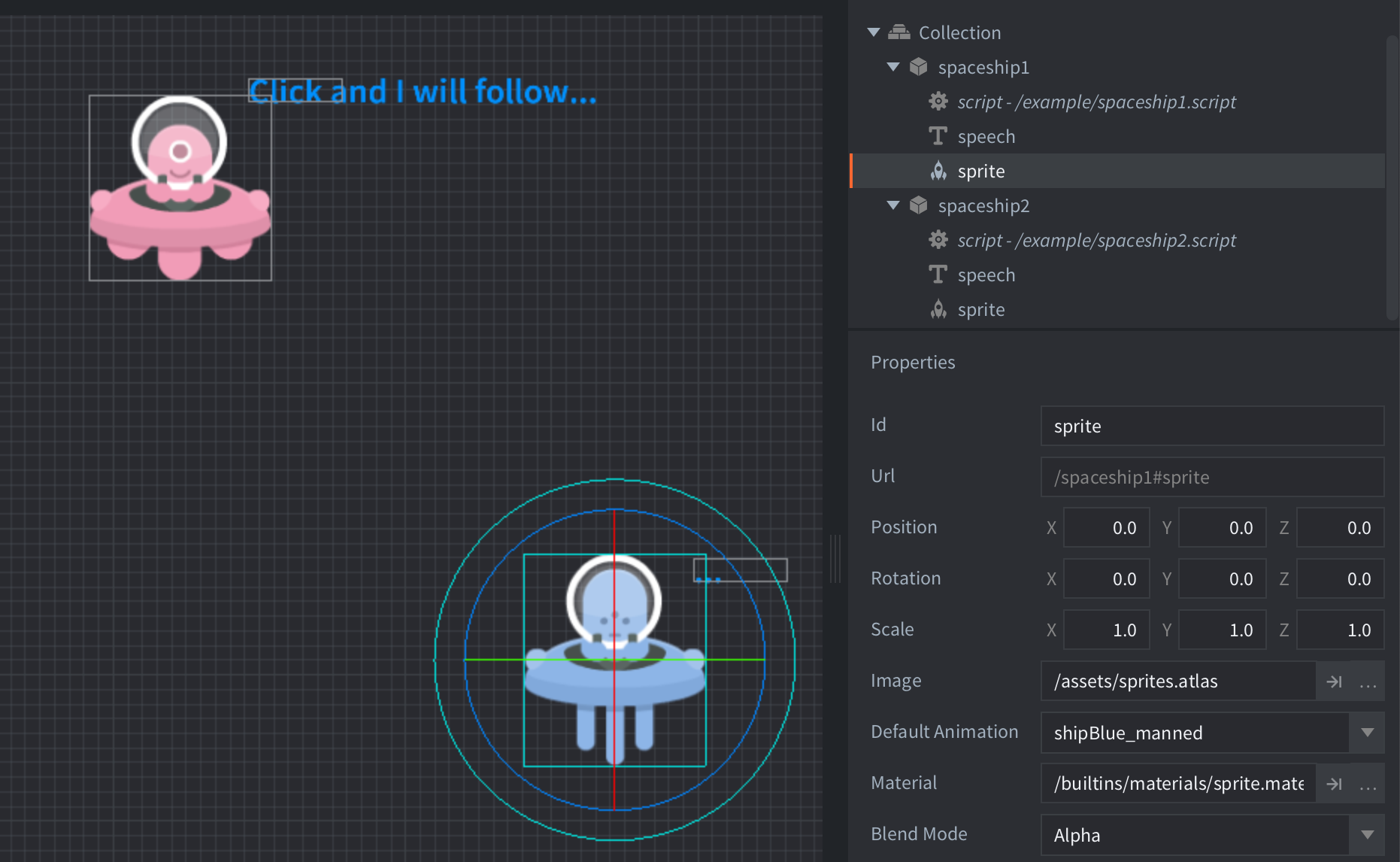Viewport: 1400px width, 862px height.
Task: Select the sprite rocket icon under spaceship2
Action: [938, 309]
